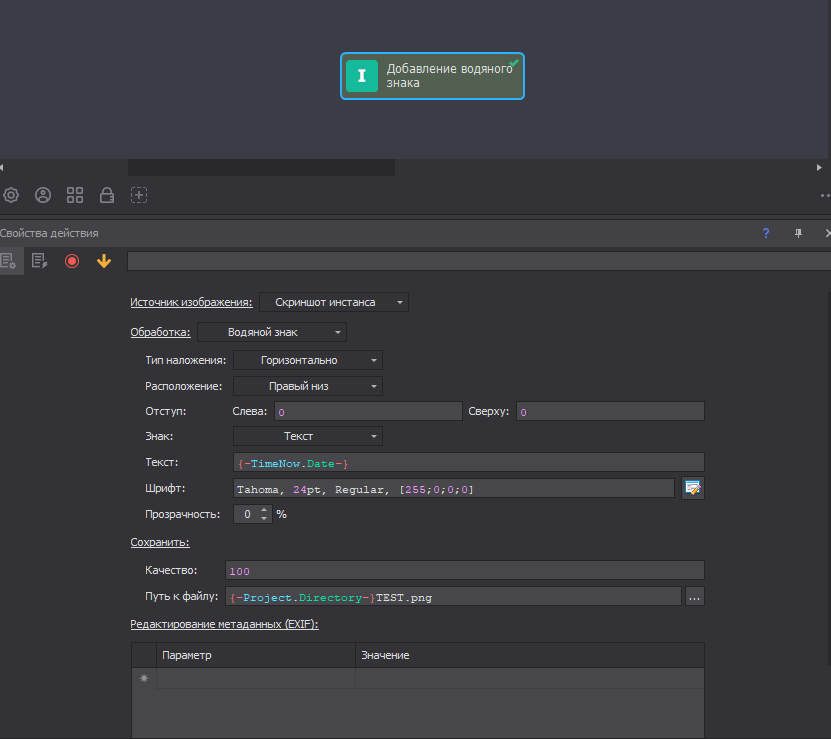Click the dashed-square plus icon

tap(139, 195)
